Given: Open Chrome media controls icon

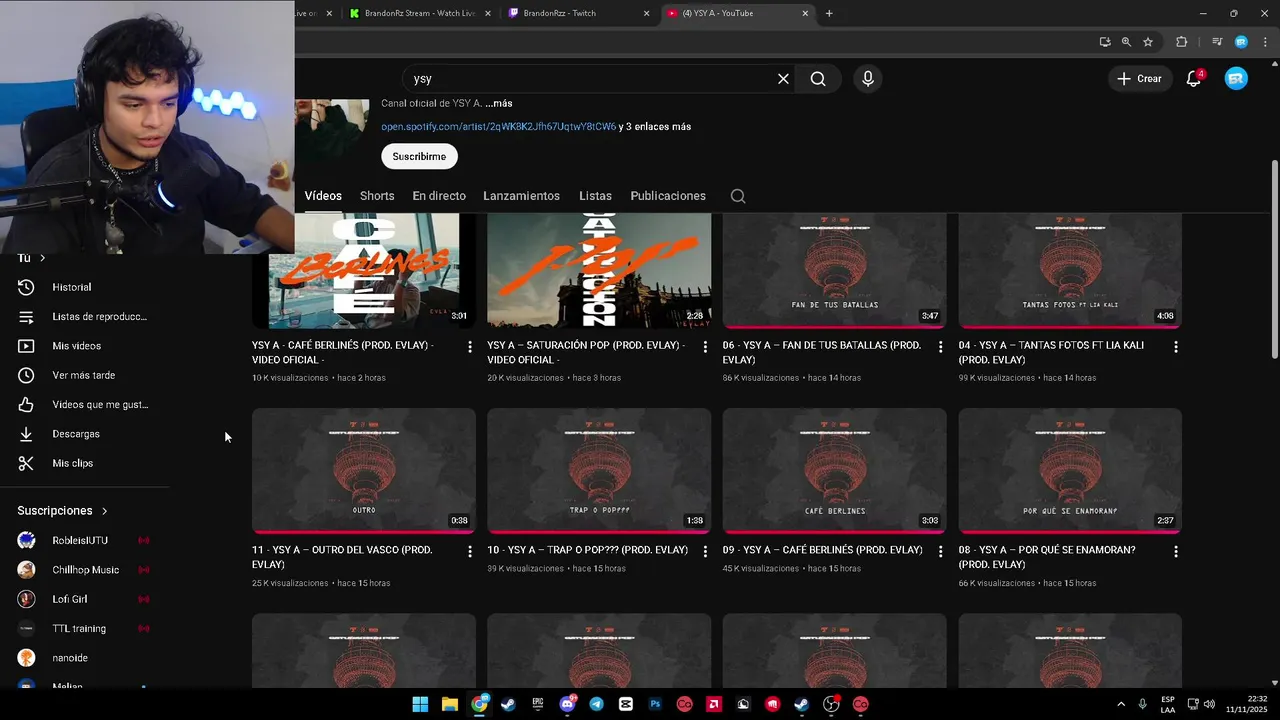Looking at the screenshot, I should click(1217, 42).
